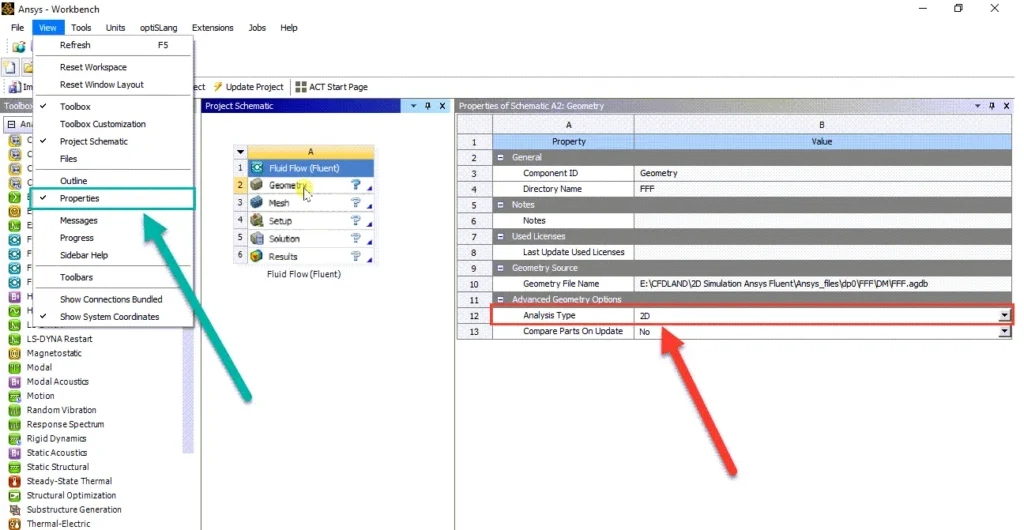Image resolution: width=1024 pixels, height=530 pixels.
Task: Close the Properties panel with X
Action: click(x=1006, y=106)
